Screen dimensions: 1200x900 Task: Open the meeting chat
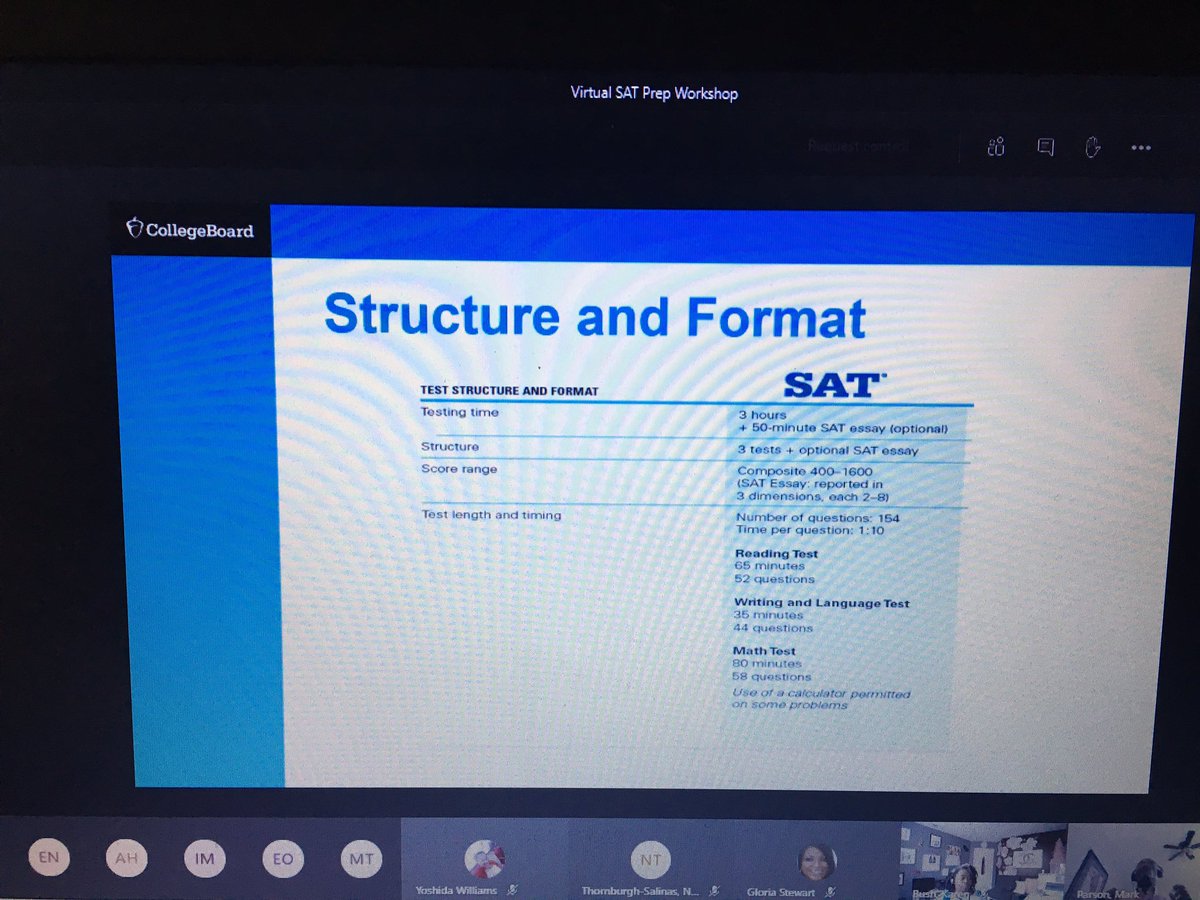(x=1046, y=147)
